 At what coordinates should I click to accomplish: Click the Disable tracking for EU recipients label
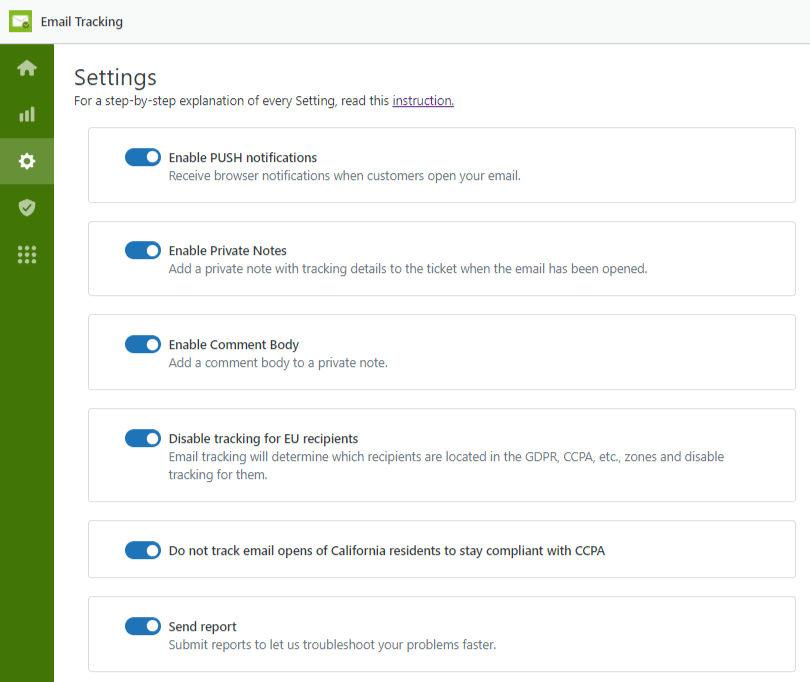click(263, 439)
